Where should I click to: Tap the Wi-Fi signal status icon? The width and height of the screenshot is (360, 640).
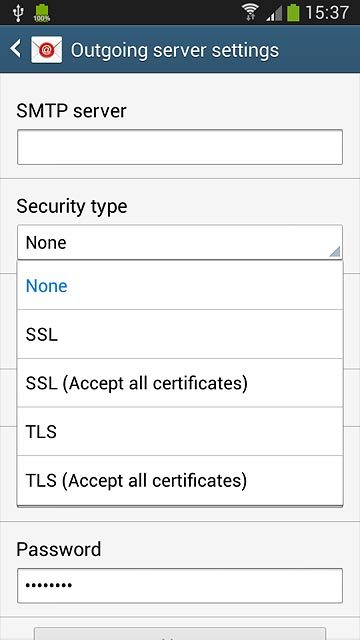[251, 12]
